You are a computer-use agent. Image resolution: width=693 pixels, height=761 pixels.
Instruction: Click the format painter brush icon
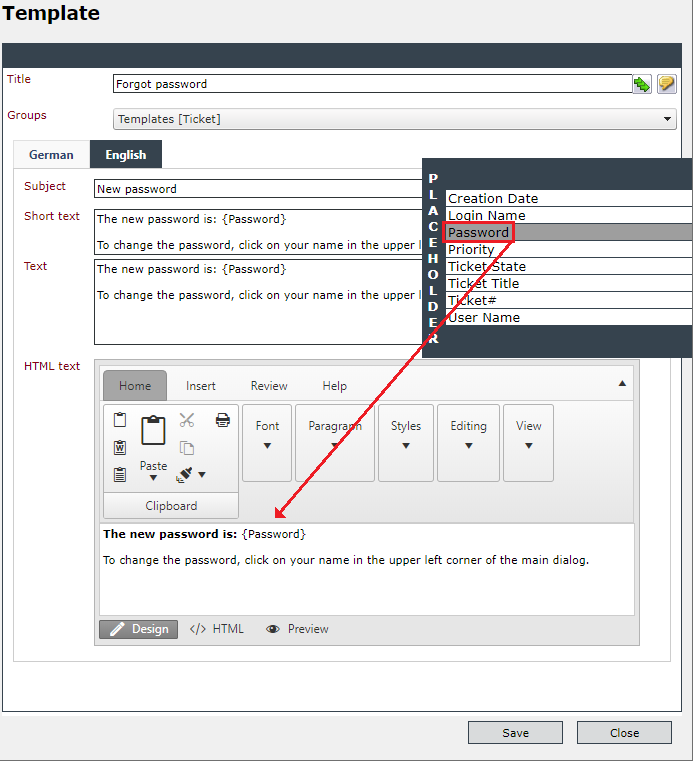point(184,474)
